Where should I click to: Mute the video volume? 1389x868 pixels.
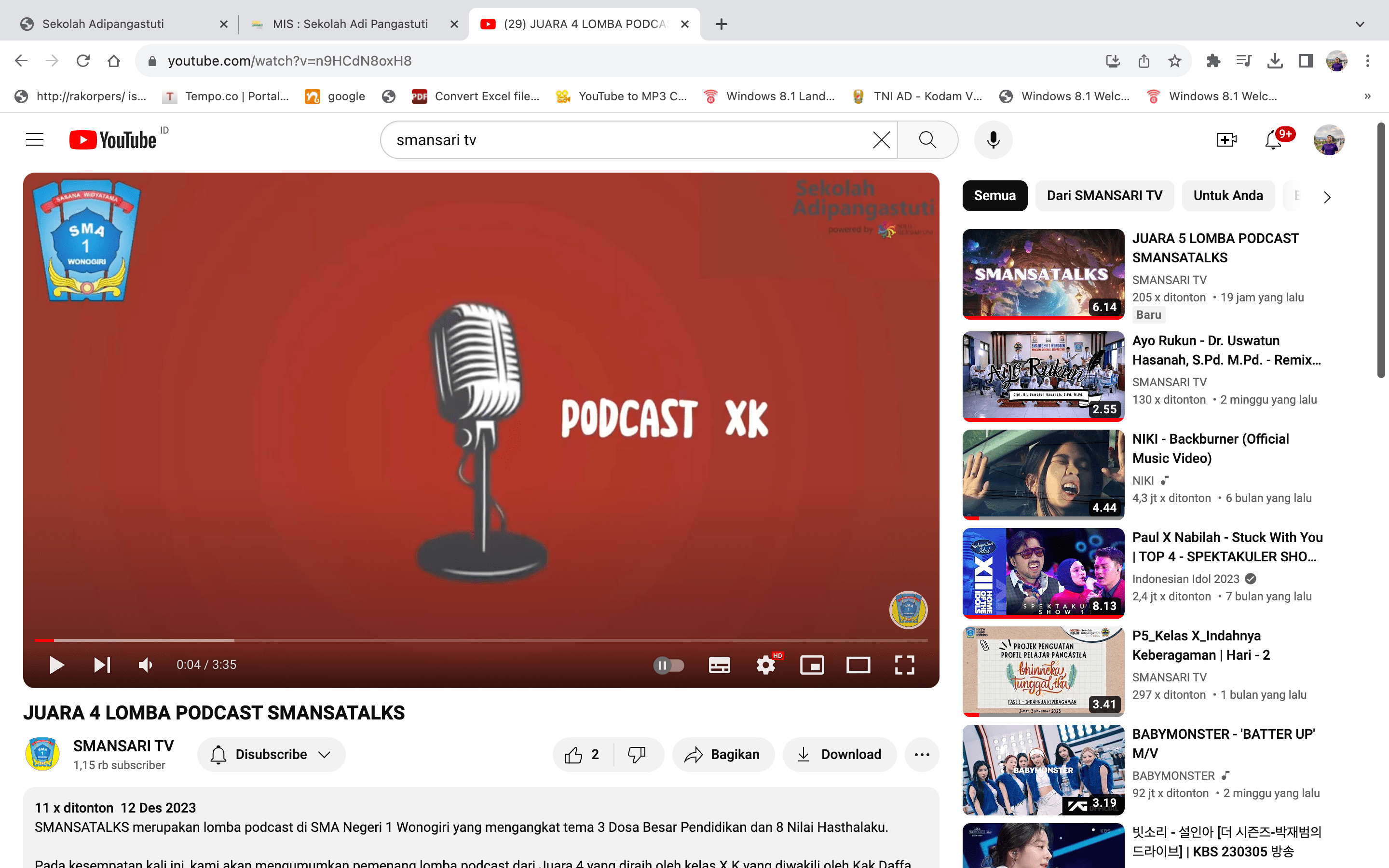[x=146, y=665]
